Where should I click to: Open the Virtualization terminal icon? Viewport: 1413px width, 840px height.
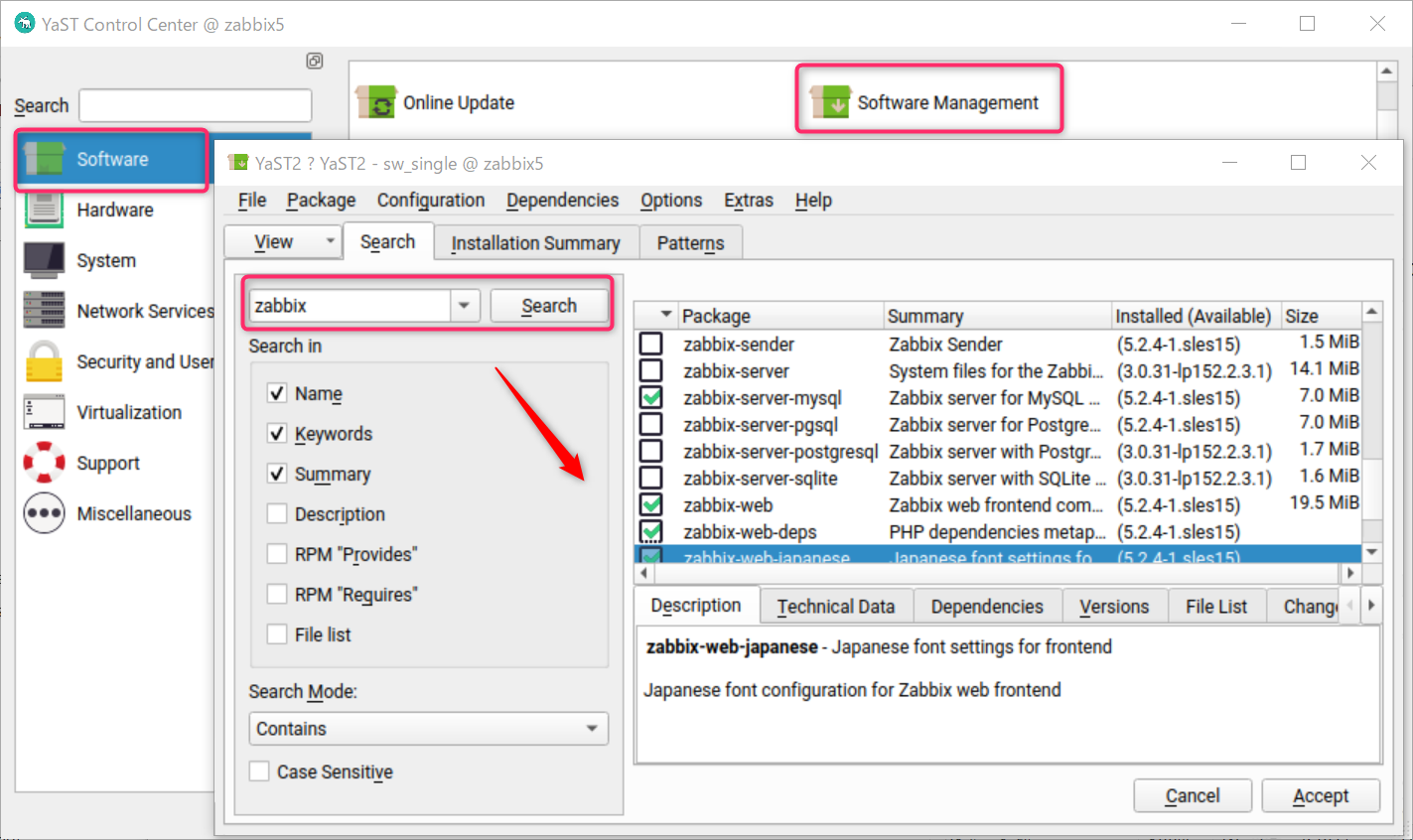pyautogui.click(x=45, y=412)
